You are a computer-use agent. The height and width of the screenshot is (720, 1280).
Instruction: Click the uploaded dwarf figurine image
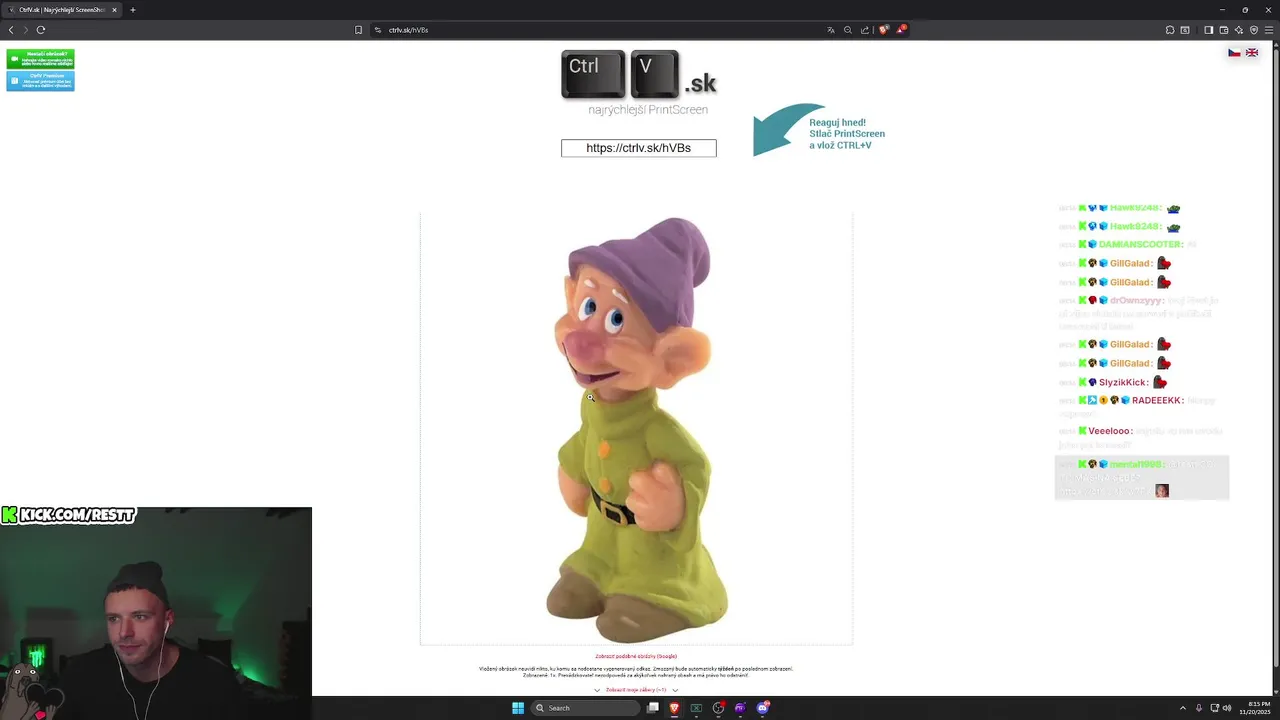click(636, 428)
